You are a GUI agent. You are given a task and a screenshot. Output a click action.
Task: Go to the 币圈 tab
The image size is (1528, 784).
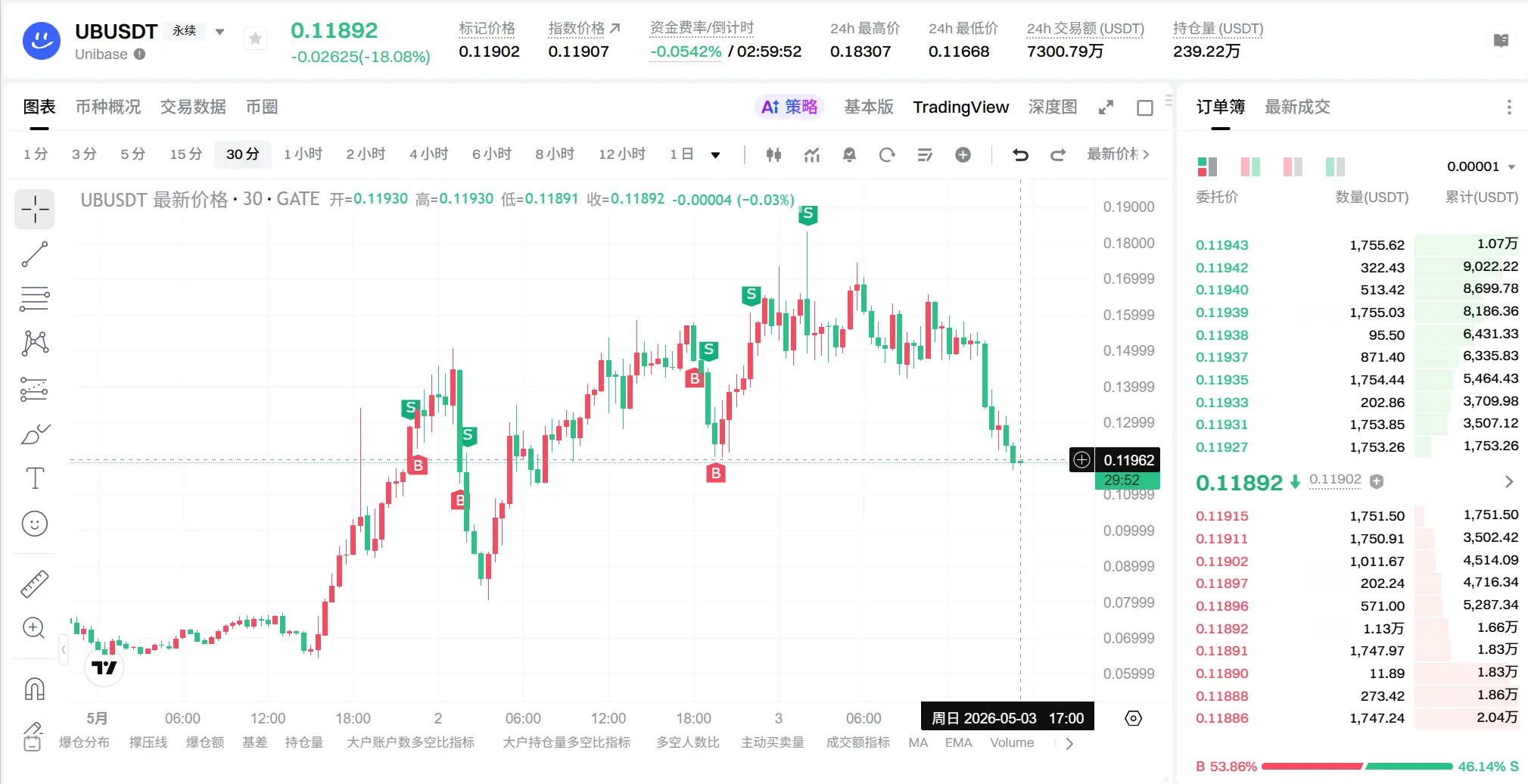262,107
